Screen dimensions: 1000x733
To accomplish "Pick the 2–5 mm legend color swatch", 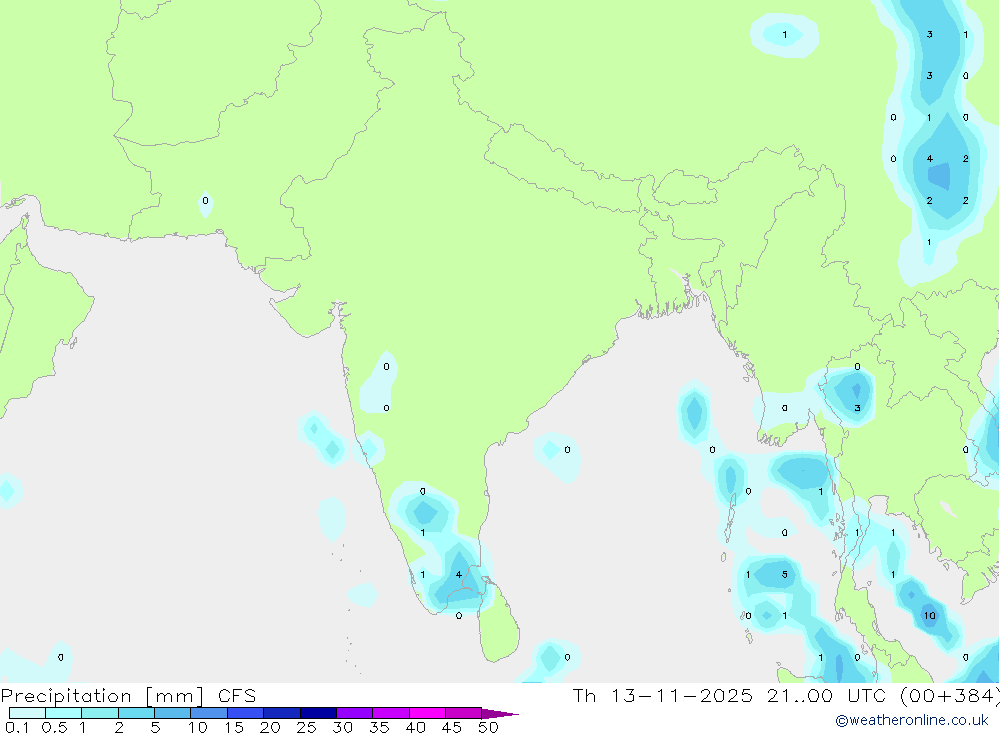I will pyautogui.click(x=136, y=713).
